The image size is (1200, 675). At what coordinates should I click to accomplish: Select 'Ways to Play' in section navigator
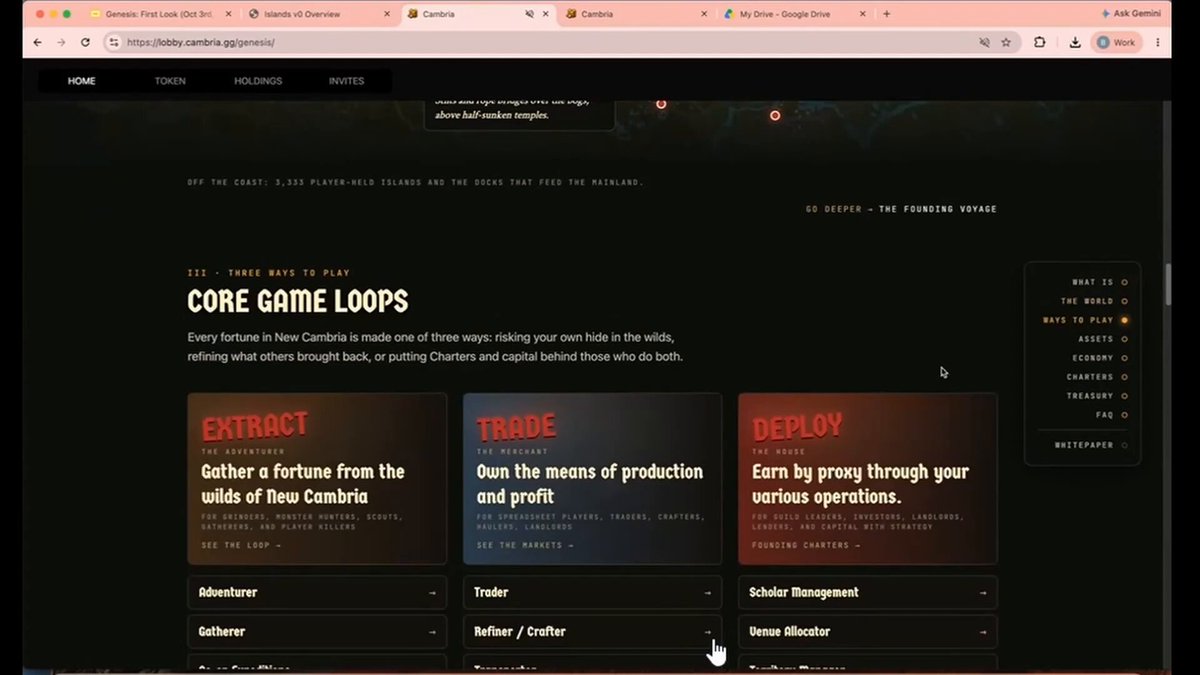point(1085,320)
